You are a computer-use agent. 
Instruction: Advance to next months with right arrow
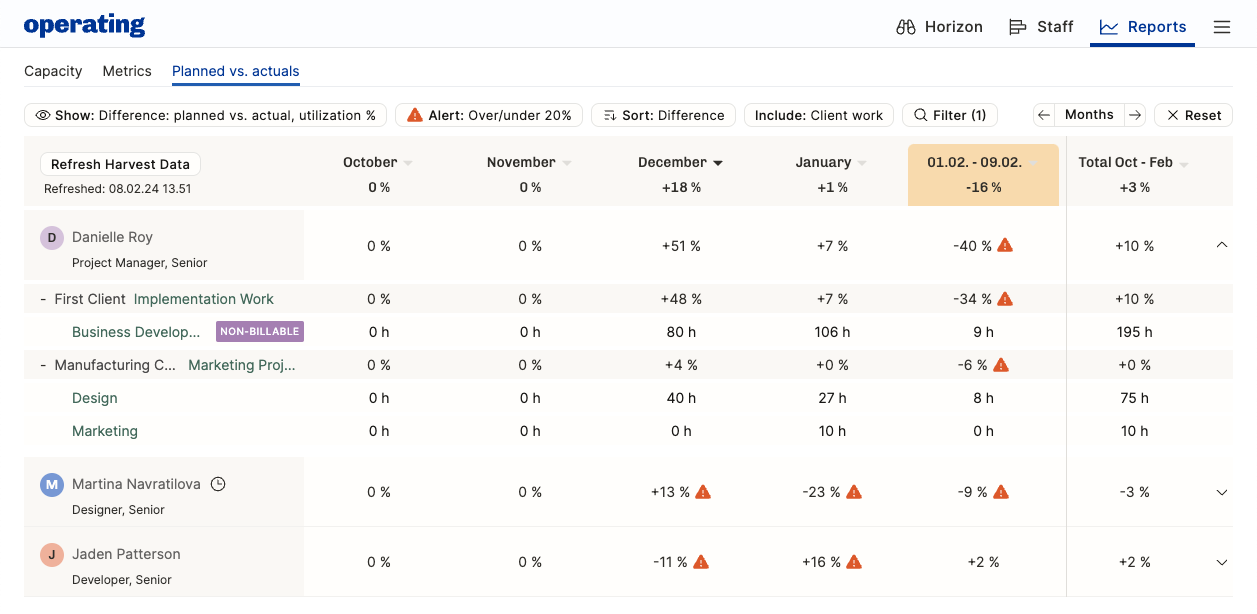coord(1134,115)
